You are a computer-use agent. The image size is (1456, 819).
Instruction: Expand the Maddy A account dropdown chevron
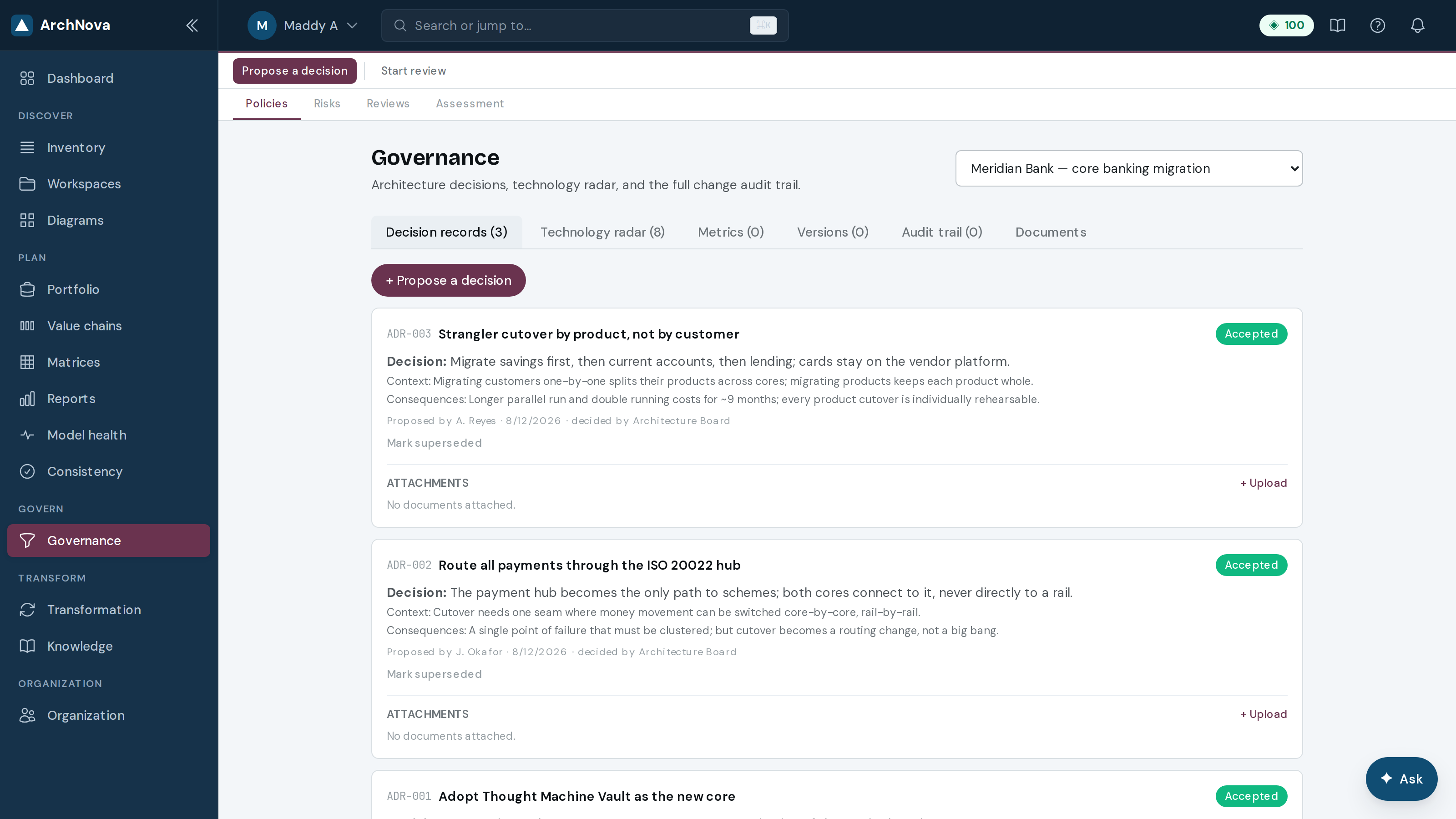pyautogui.click(x=352, y=25)
